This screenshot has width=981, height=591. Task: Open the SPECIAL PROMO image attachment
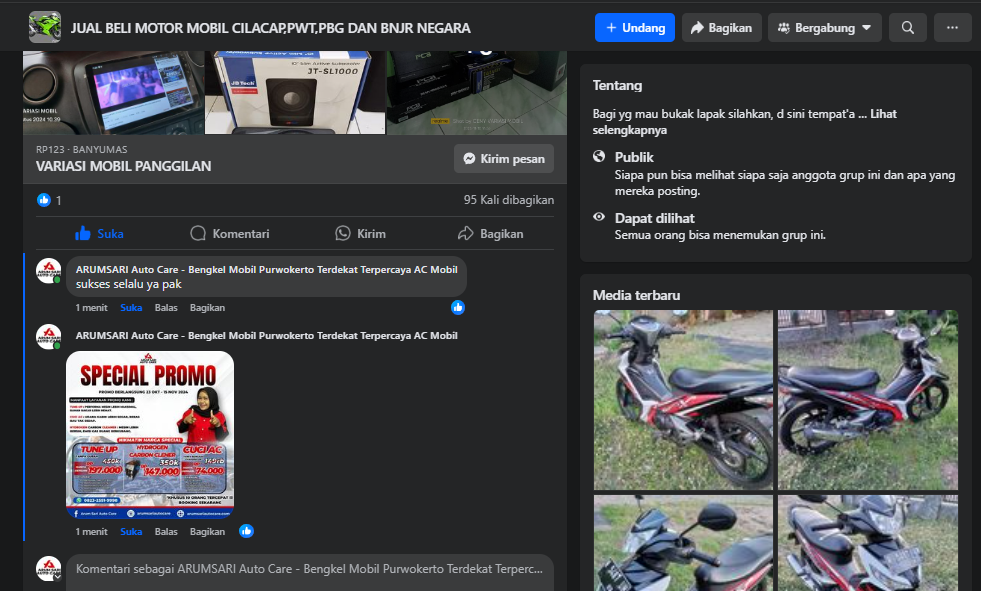point(150,435)
